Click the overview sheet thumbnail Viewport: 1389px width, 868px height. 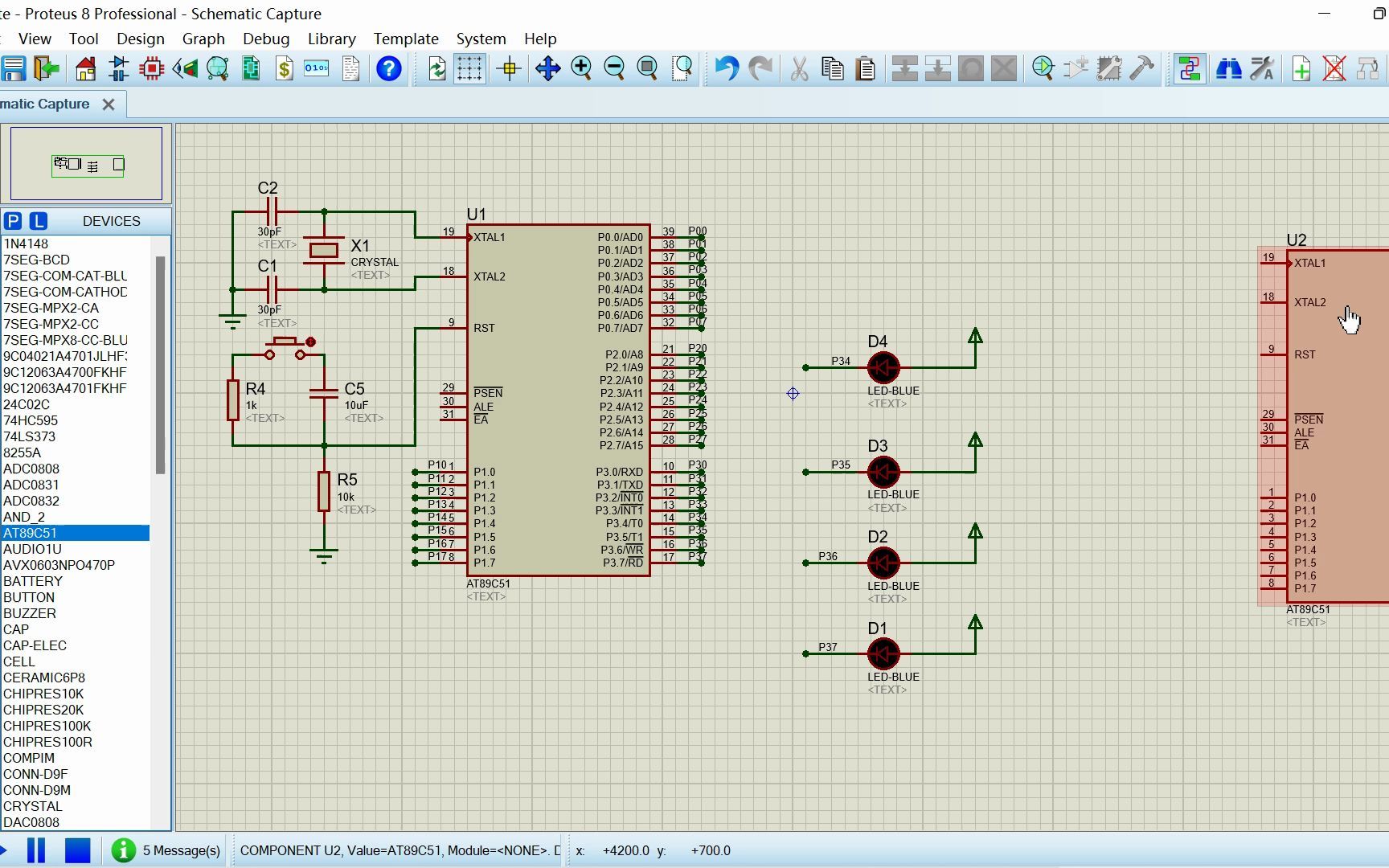click(86, 164)
